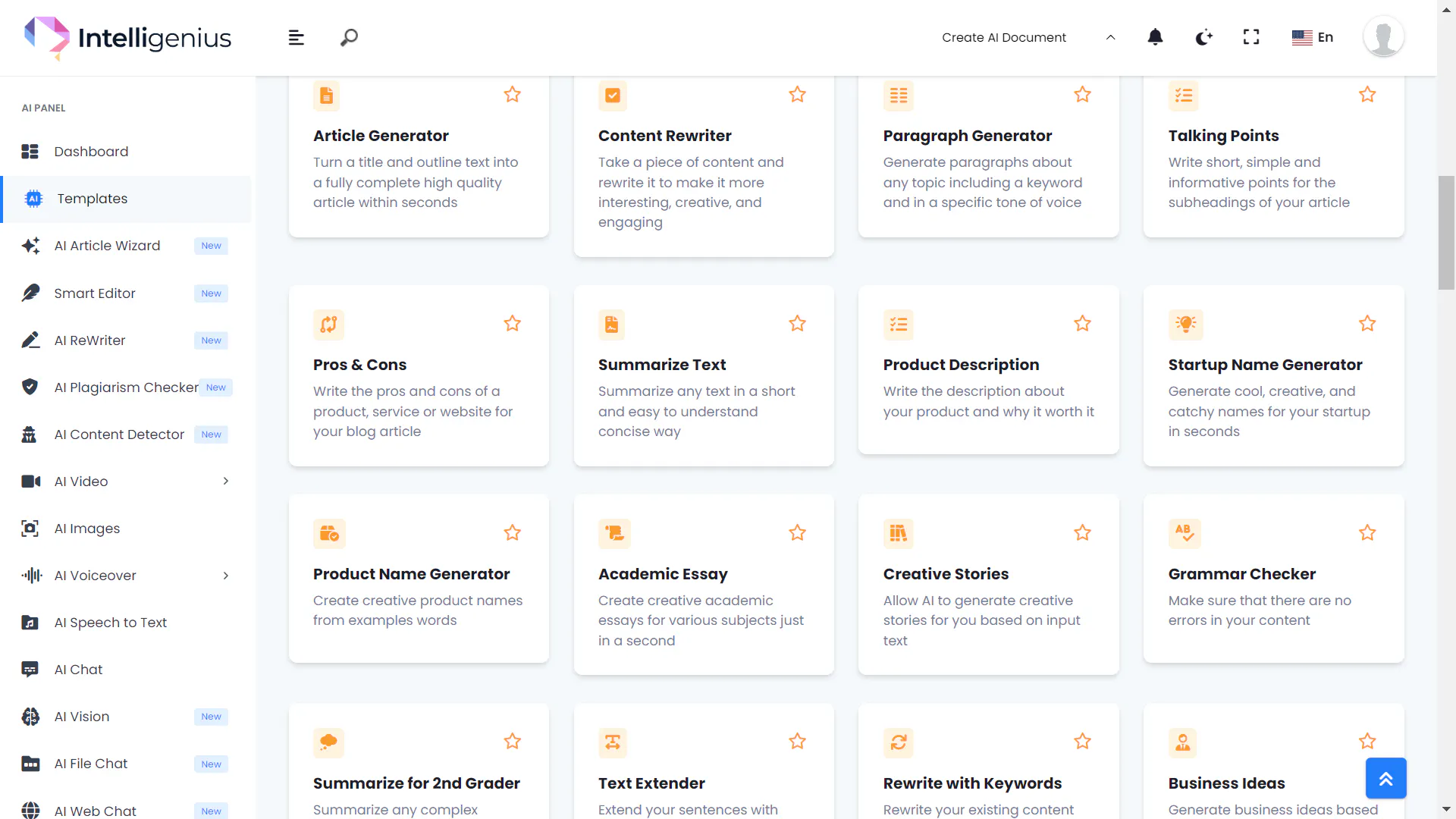Expand the Create AI Document dropdown
This screenshot has height=819, width=1456.
[x=1028, y=37]
